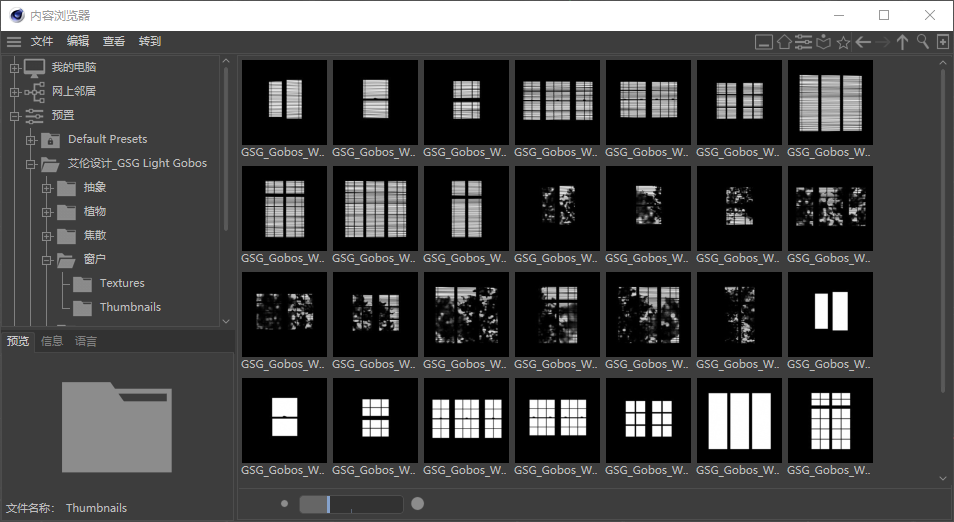954x522 pixels.
Task: Collapse the 艾伦设计_GSG Light Gobos node
Action: 31,164
